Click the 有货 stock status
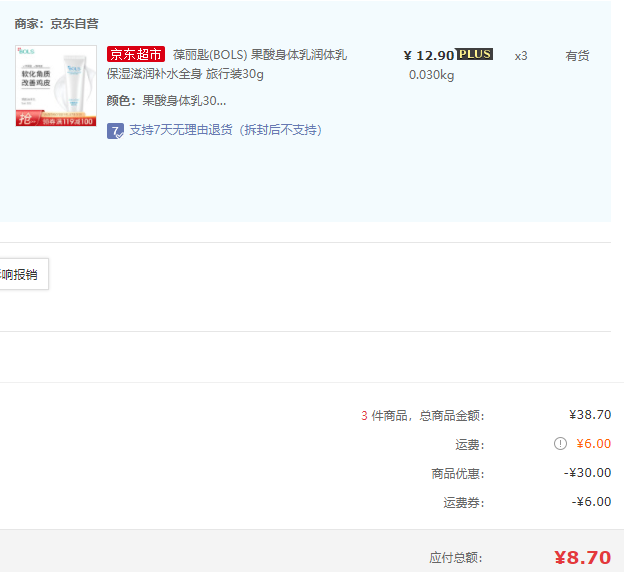624x572 pixels. tap(577, 56)
